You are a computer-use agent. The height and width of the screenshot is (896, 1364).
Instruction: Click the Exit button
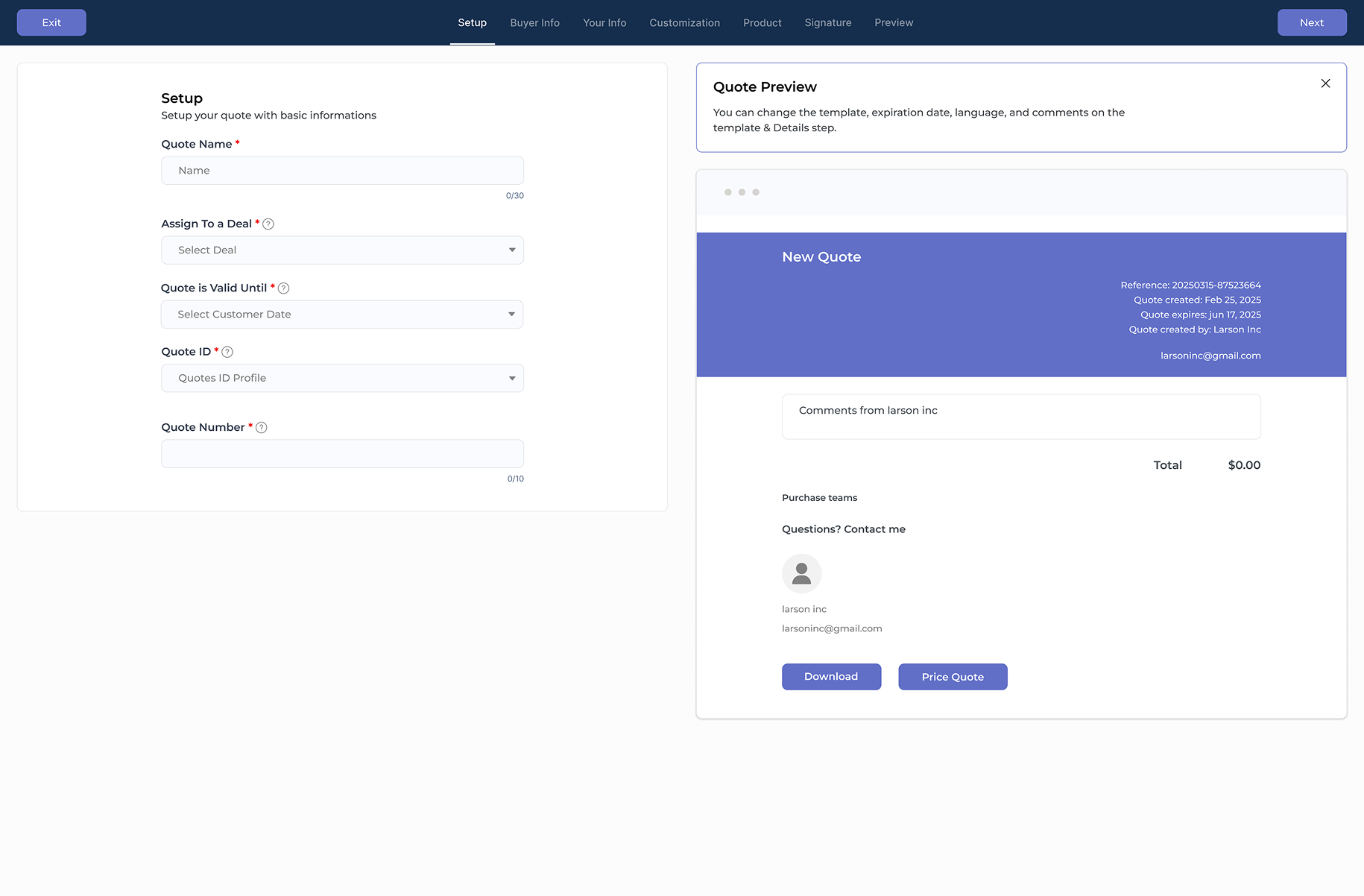tap(51, 22)
